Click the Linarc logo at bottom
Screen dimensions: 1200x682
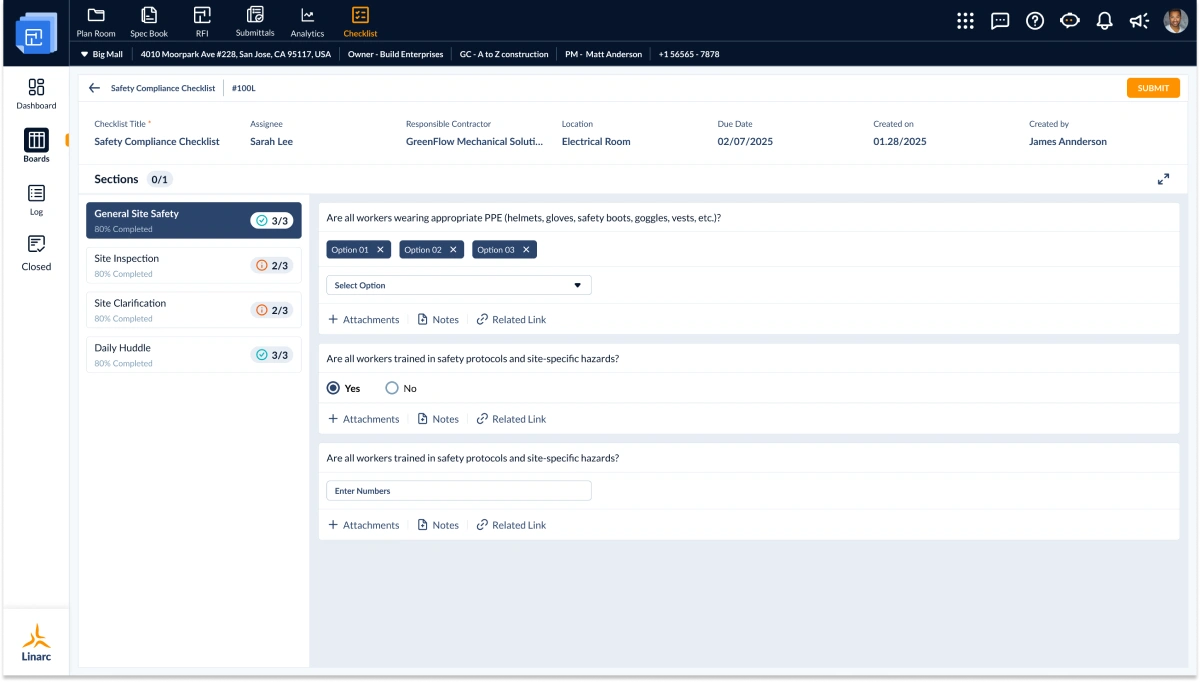point(36,642)
